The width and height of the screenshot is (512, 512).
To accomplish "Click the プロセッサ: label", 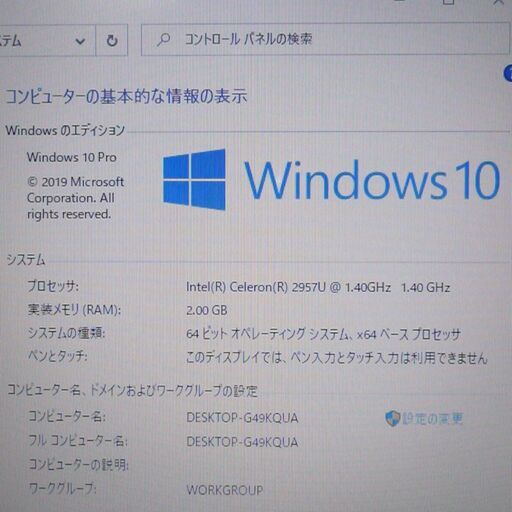I will tap(53, 286).
